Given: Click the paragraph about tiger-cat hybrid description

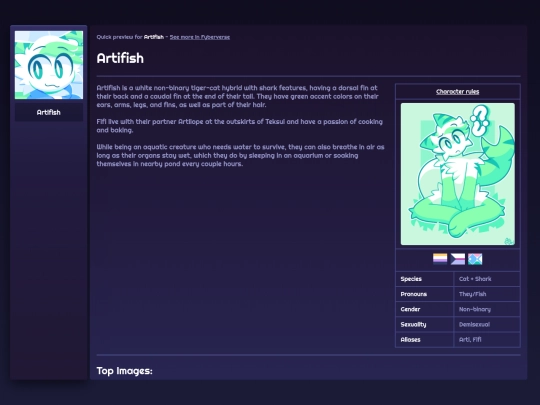Looking at the screenshot, I should (238, 96).
